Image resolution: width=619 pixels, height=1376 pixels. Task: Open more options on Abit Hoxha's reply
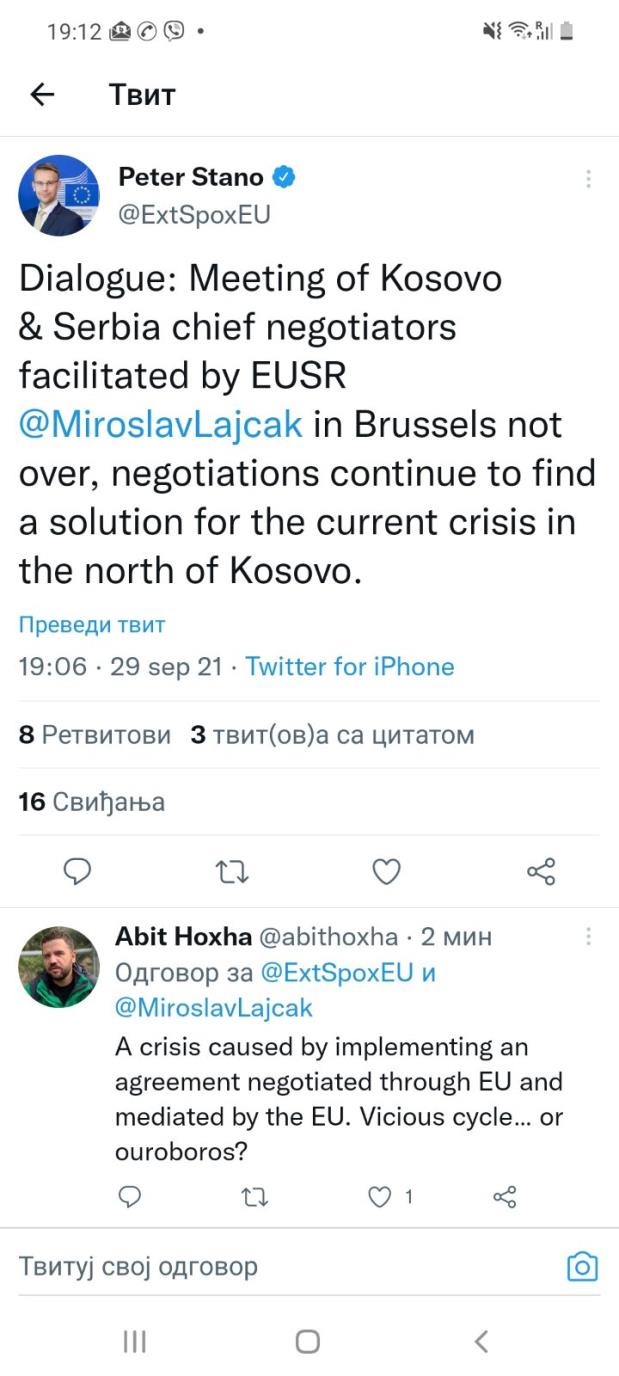pyautogui.click(x=588, y=937)
